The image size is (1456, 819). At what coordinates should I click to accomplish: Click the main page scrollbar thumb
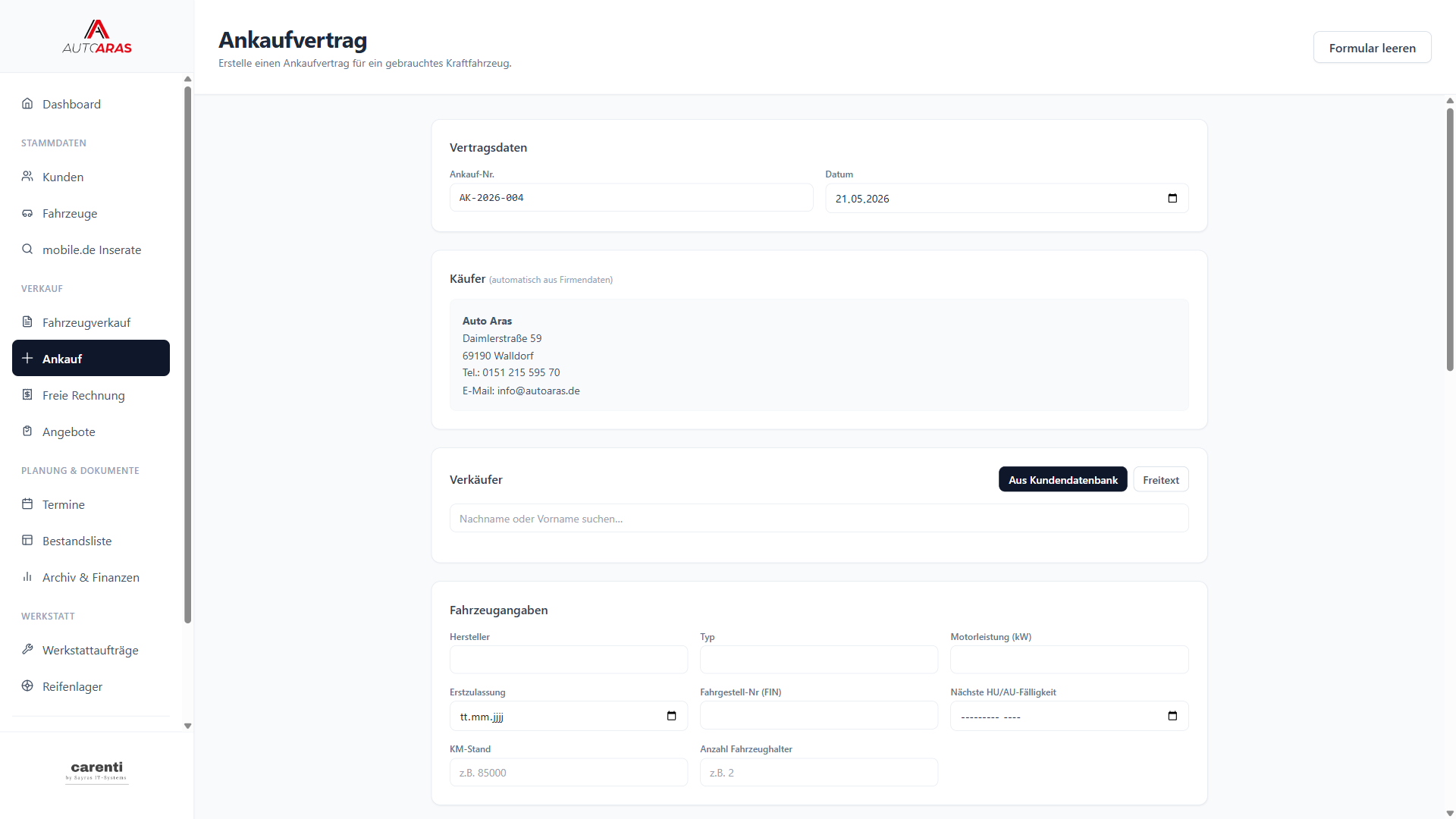click(x=1450, y=240)
